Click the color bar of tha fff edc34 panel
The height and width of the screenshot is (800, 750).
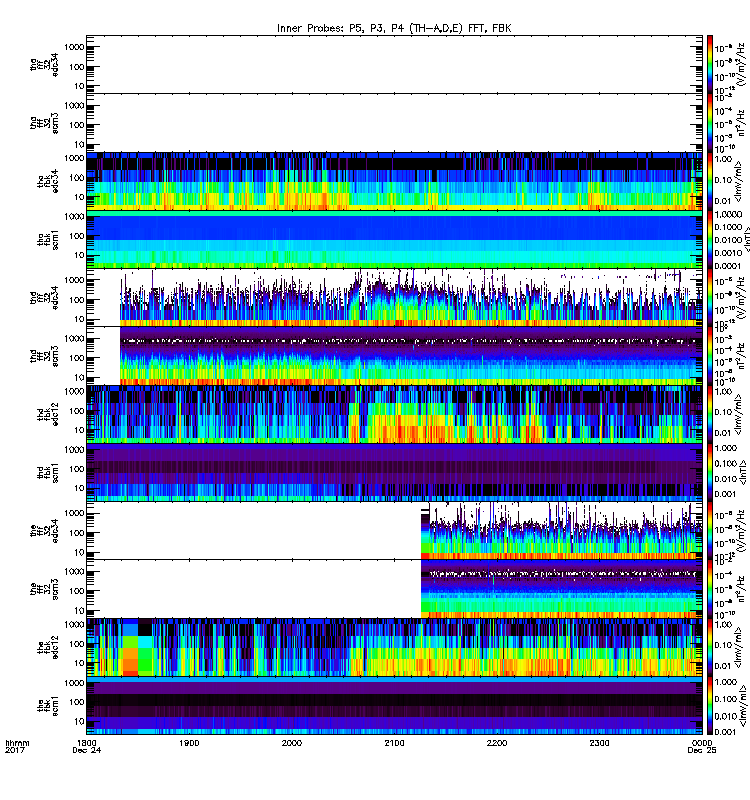click(710, 64)
